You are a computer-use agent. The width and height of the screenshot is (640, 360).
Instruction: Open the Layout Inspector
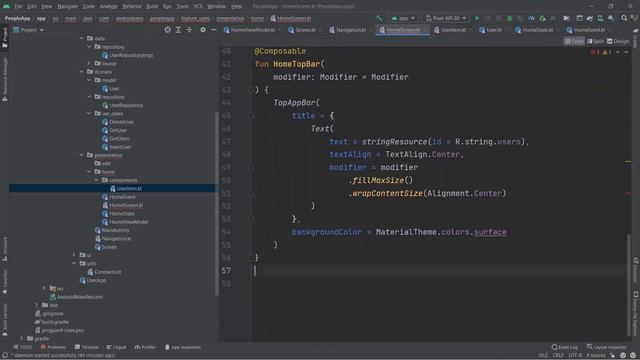tap(607, 347)
